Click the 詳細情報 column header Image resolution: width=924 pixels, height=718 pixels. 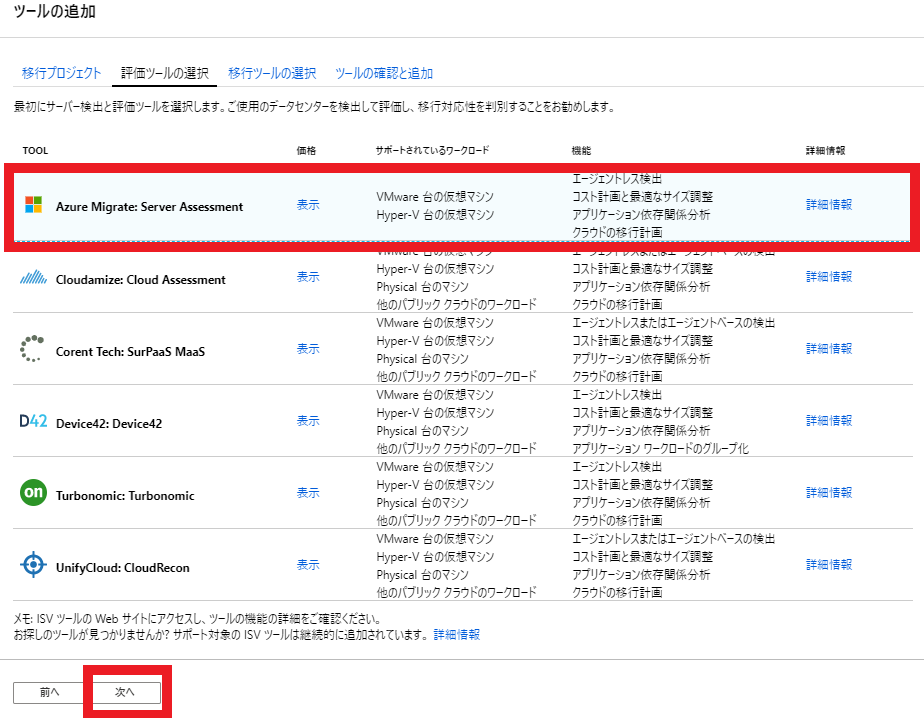(x=826, y=150)
